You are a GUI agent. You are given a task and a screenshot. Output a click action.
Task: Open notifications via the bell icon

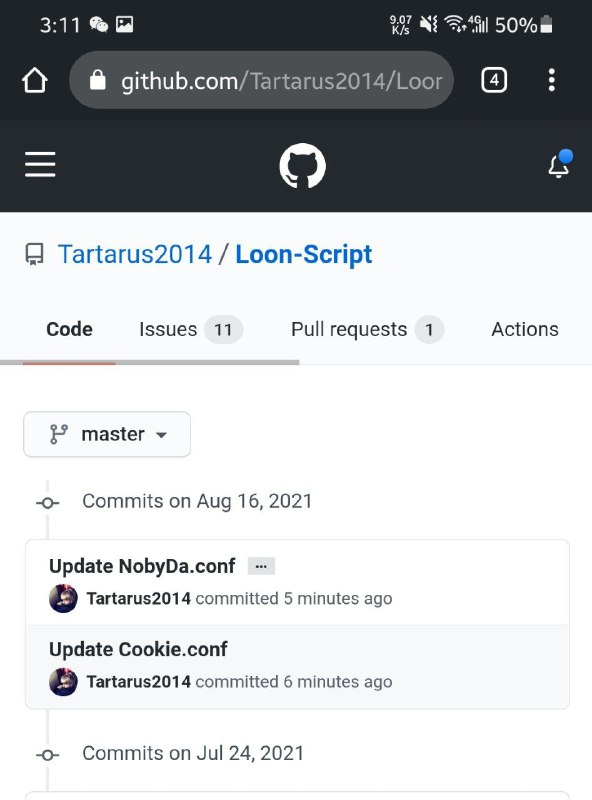560,164
